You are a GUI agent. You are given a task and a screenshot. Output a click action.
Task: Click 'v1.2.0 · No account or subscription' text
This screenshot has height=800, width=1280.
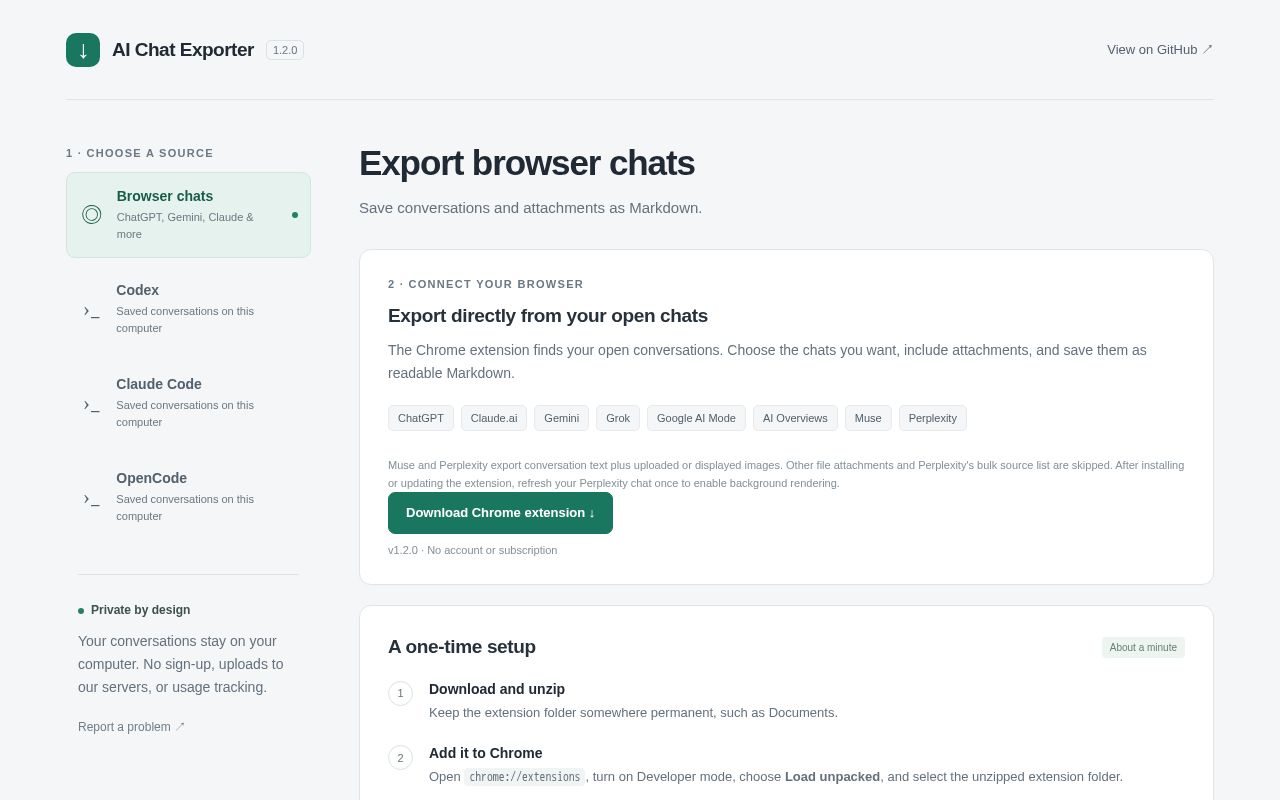point(473,550)
